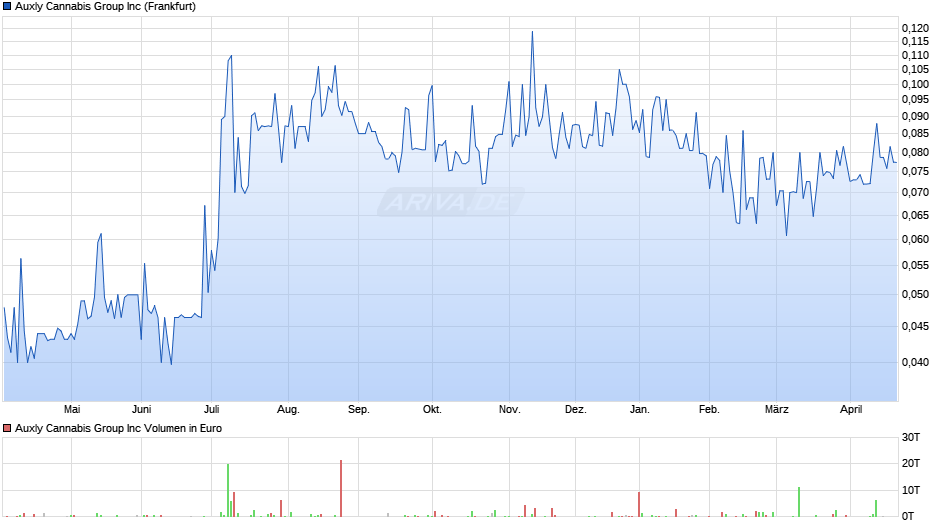Viewport: 940px width, 526px height.
Task: Click the 'April' month axis label
Action: (x=851, y=409)
